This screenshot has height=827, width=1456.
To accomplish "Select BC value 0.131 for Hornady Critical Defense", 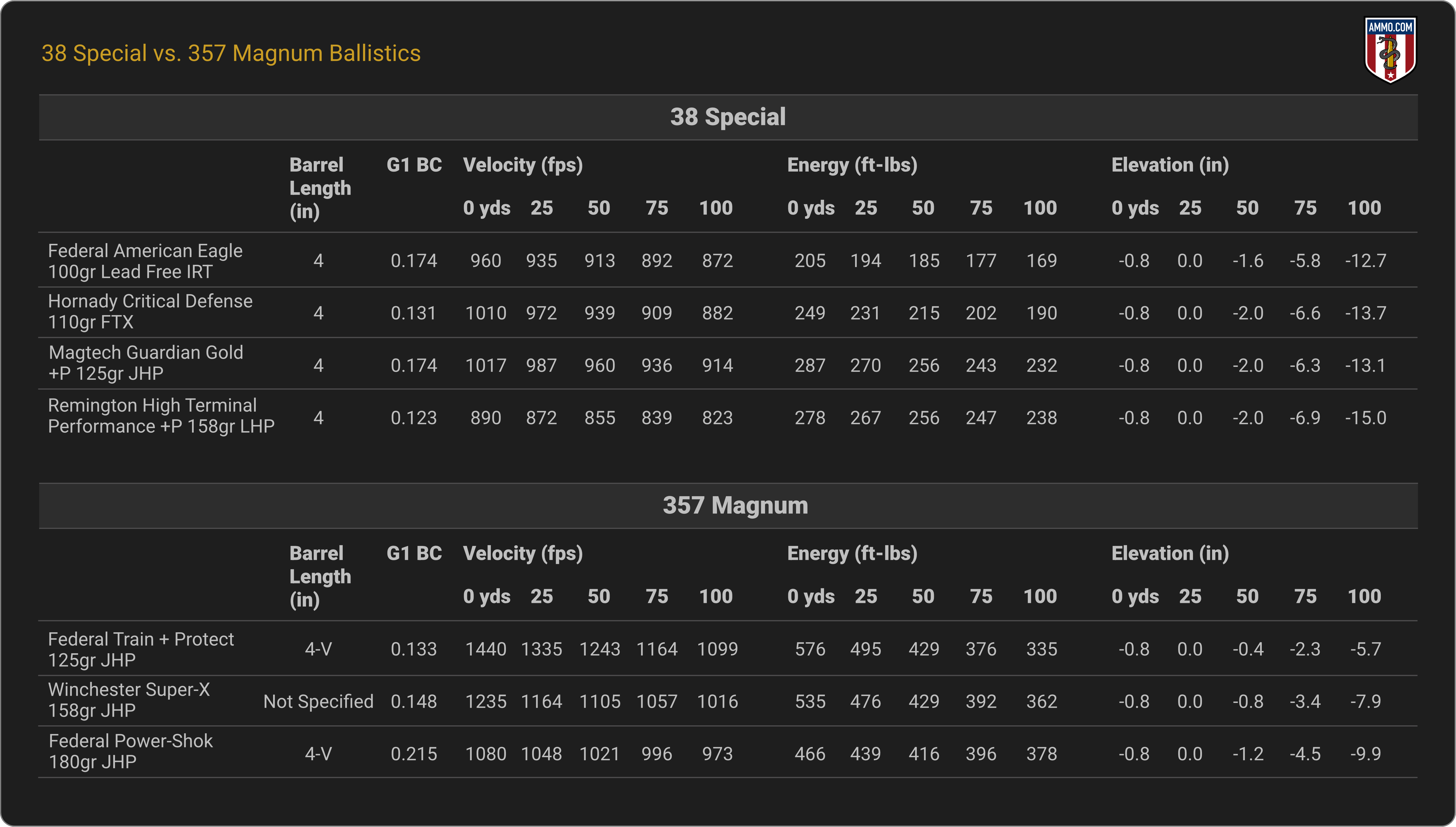I will 414,313.
